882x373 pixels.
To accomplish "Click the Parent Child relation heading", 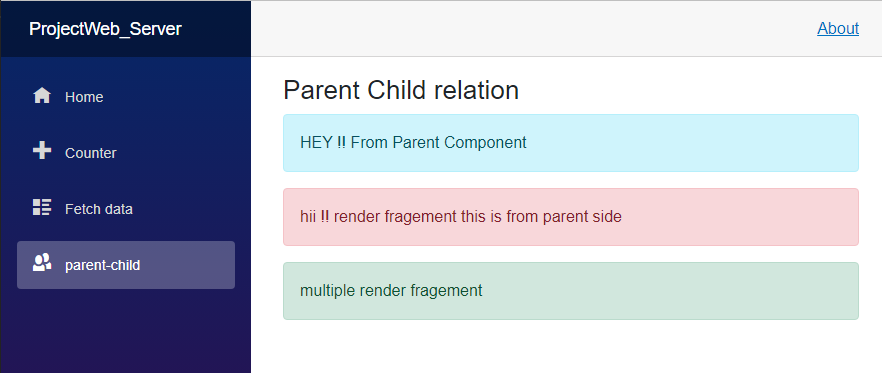I will point(401,90).
